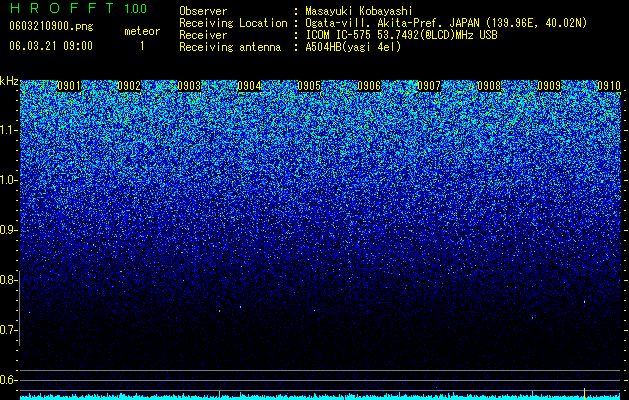
Task: Click the 0901 time marker
Action: 69,86
